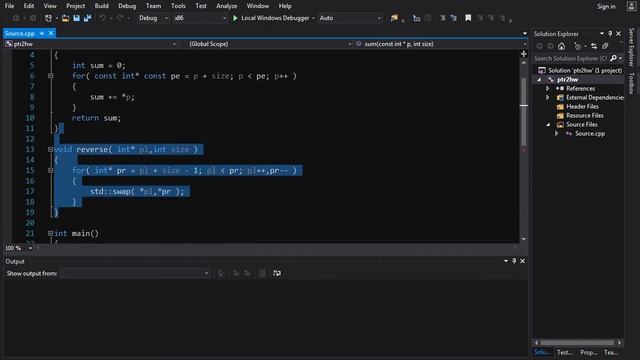Click the split editor icon above scrollbar
Screen dimensions: 640x360
point(524,54)
